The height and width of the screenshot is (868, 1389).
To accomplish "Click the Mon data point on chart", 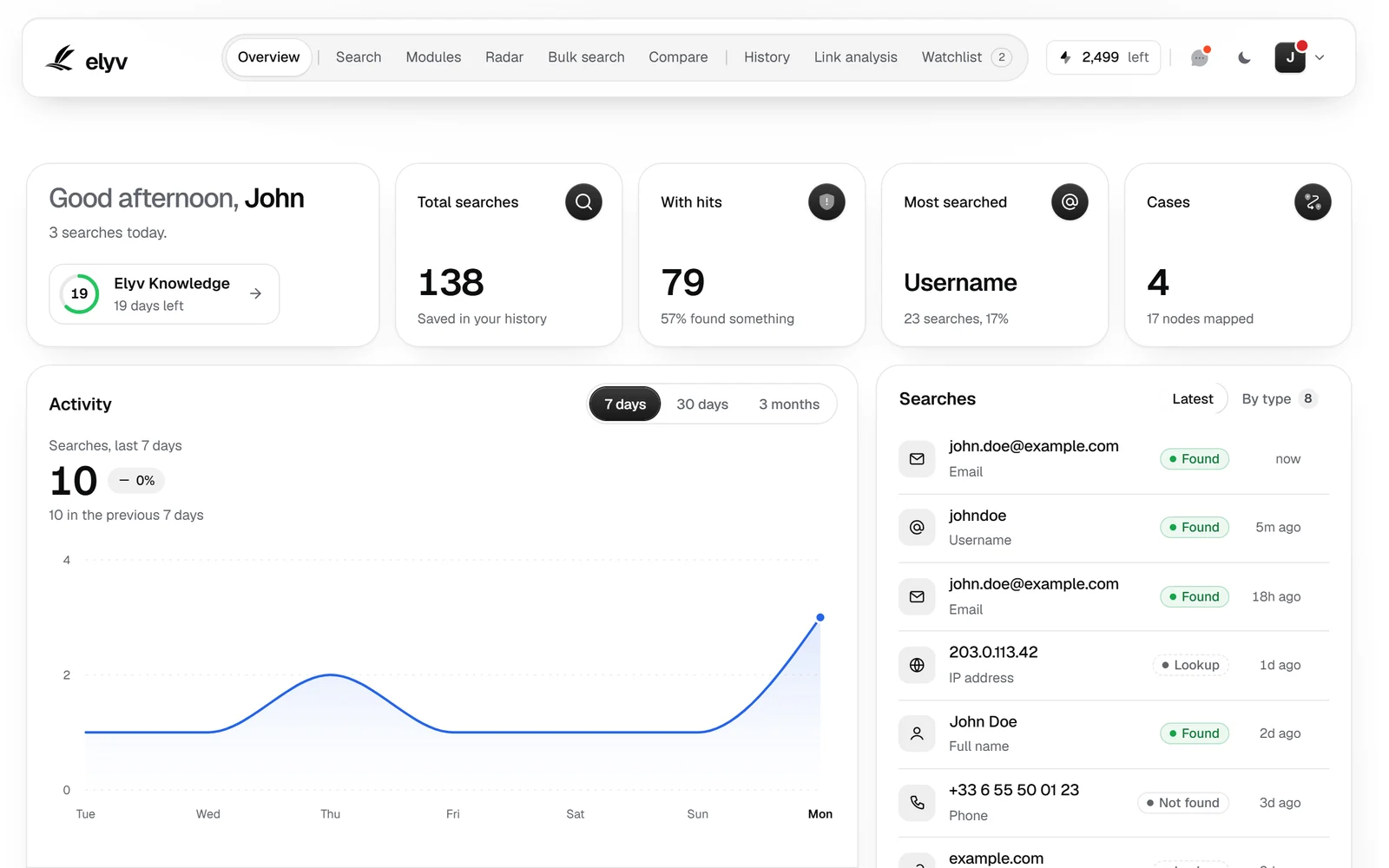I will click(820, 617).
